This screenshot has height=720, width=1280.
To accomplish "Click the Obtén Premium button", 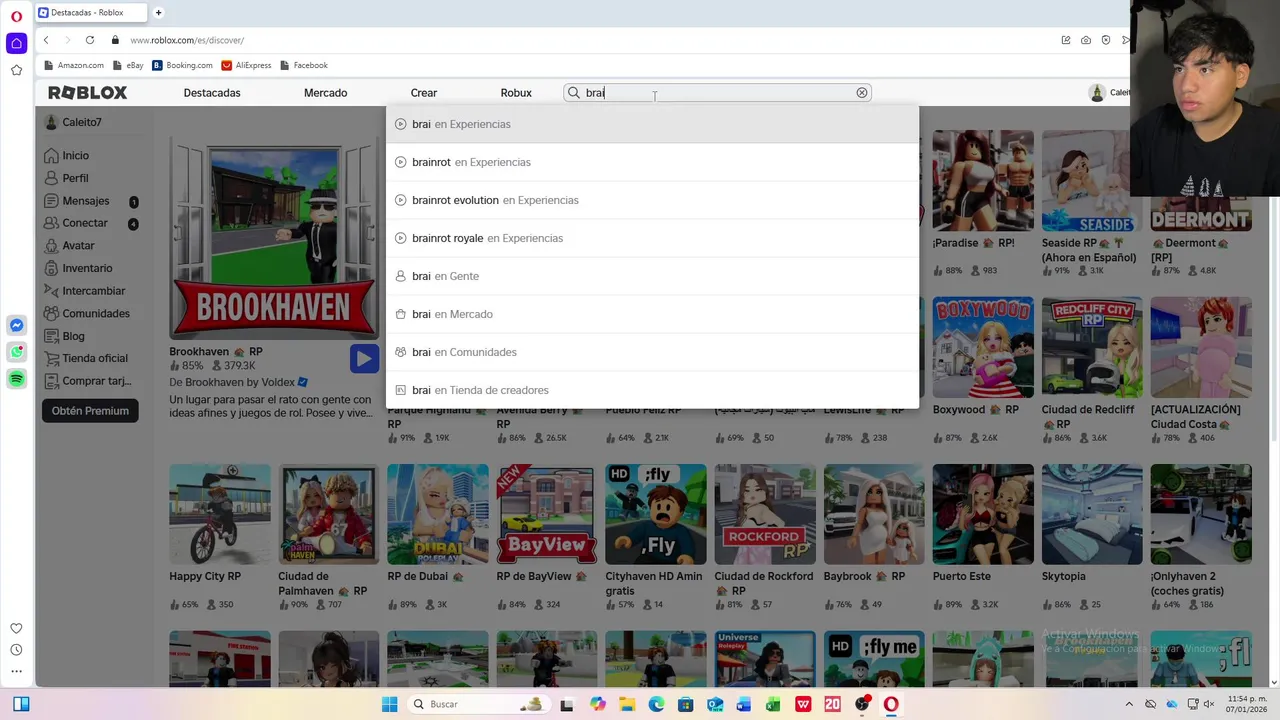I will click(90, 411).
